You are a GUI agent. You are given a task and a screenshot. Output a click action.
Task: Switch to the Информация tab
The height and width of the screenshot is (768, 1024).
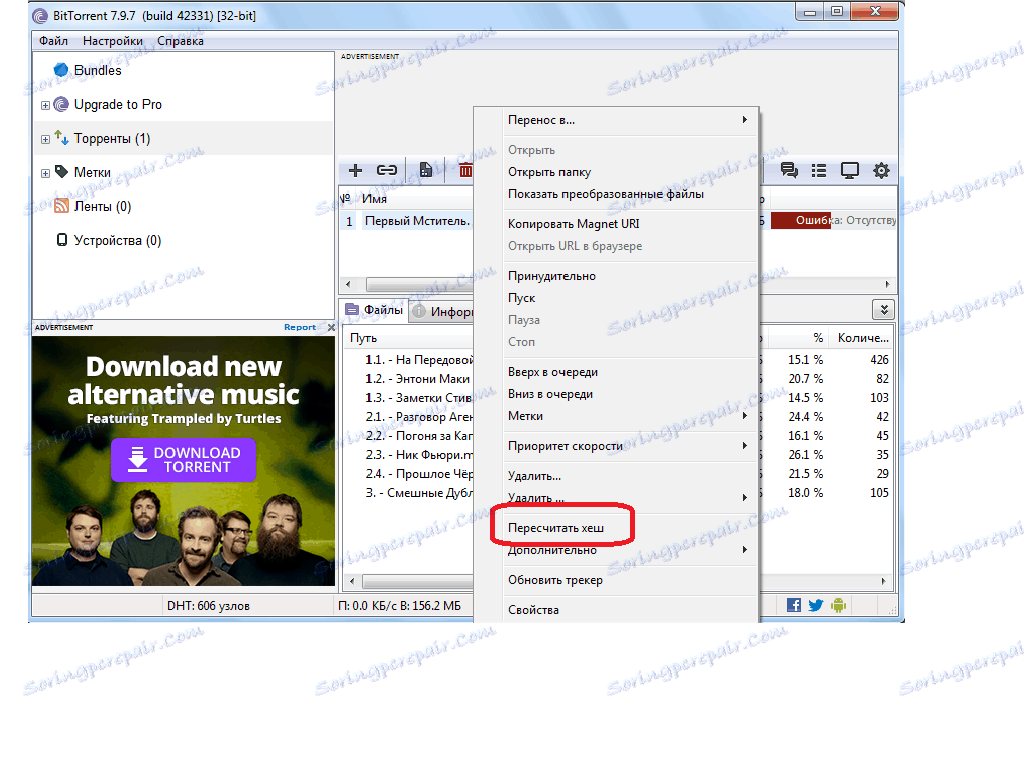tap(443, 312)
